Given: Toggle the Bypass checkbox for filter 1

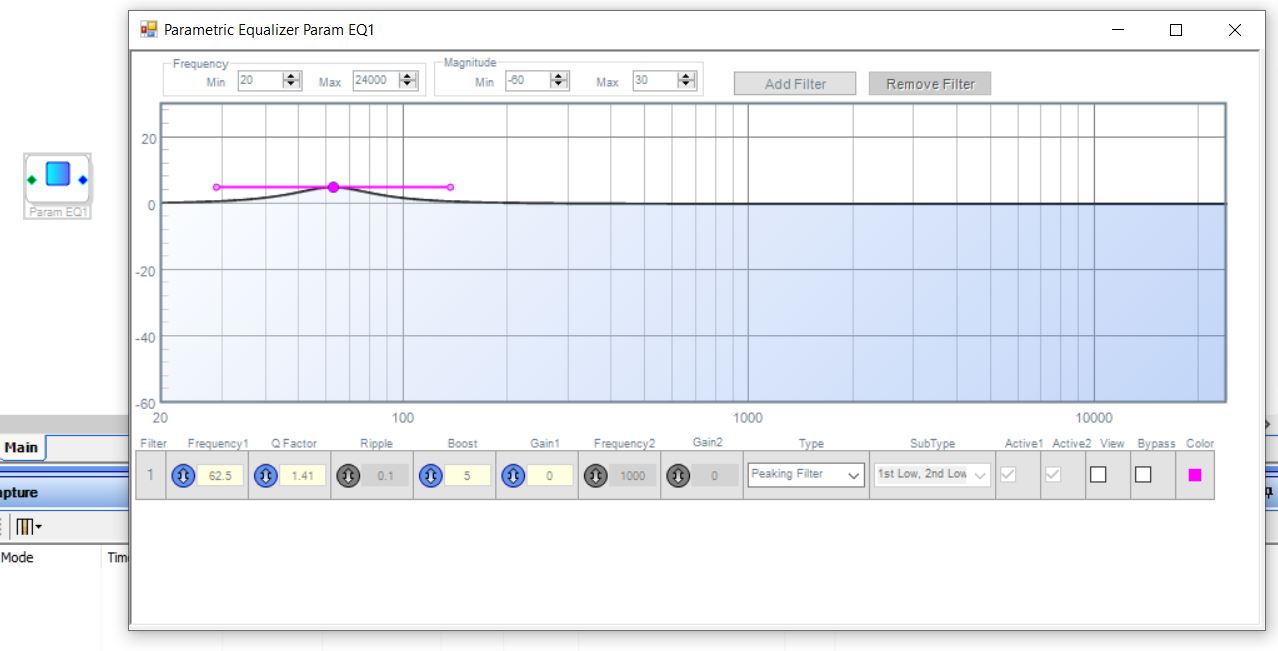Looking at the screenshot, I should coord(1143,475).
